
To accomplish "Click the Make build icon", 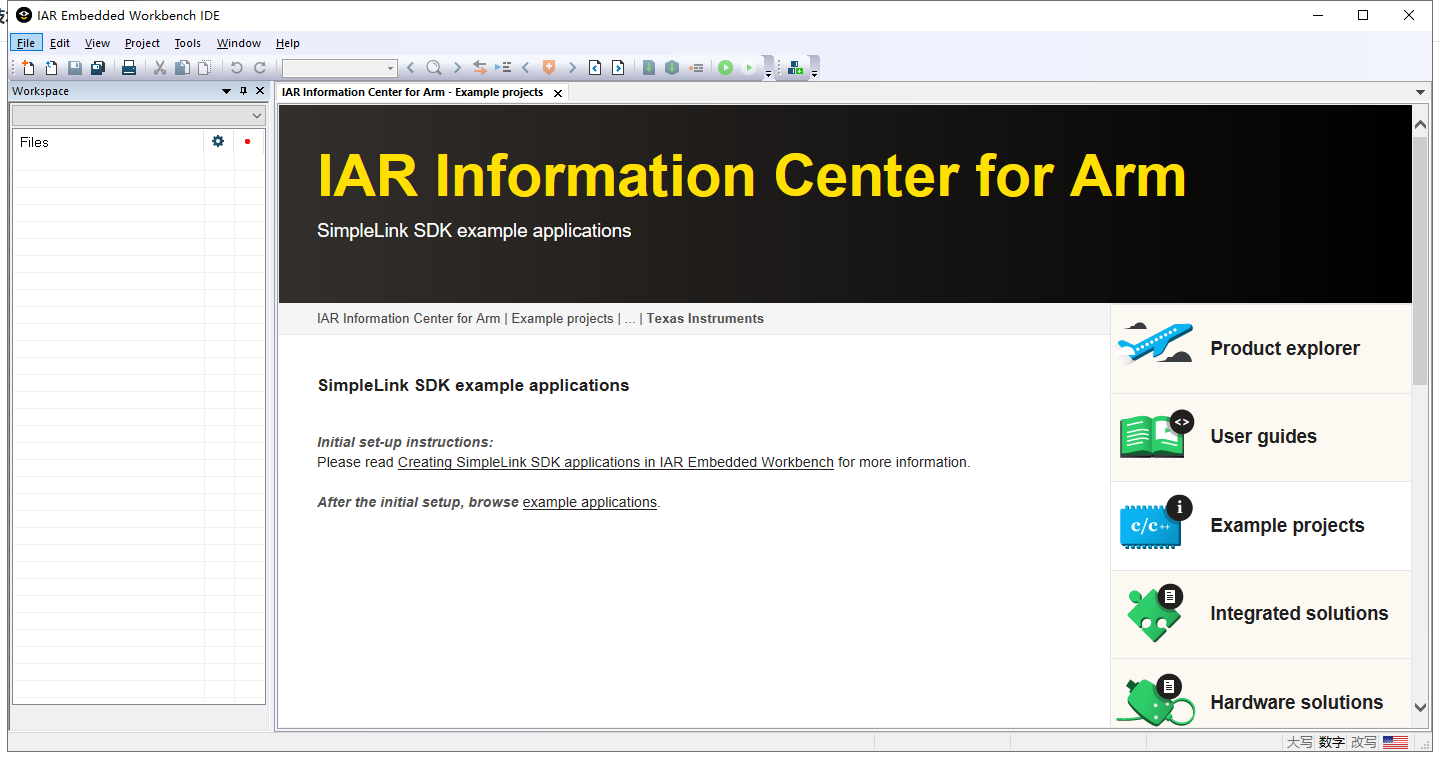I will pos(672,68).
